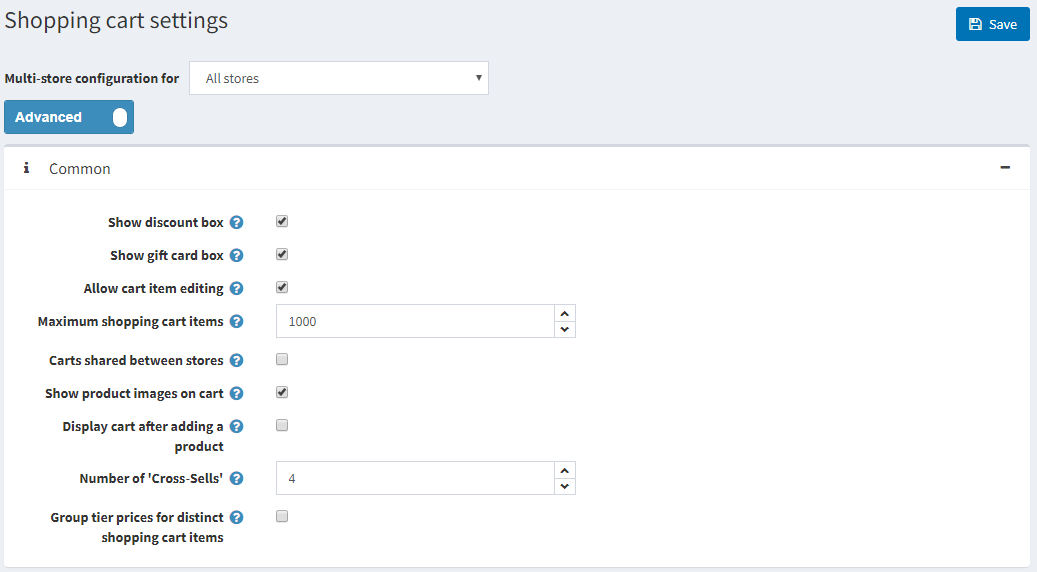Click the Maximum shopping cart items field
1037x572 pixels.
coord(415,322)
